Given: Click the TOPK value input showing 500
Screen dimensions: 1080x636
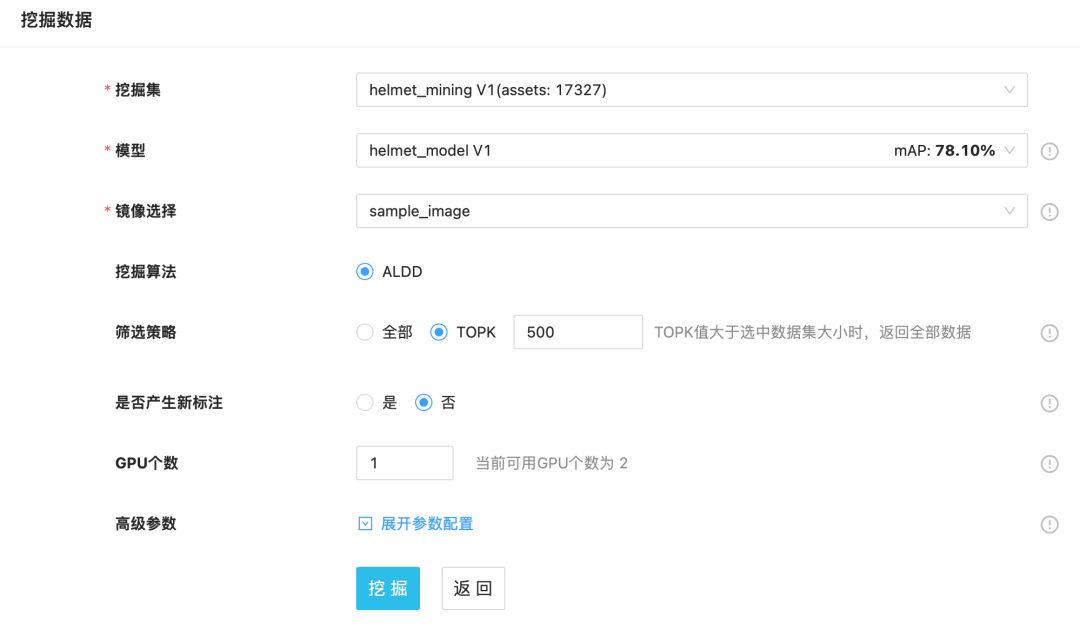Looking at the screenshot, I should 578,332.
